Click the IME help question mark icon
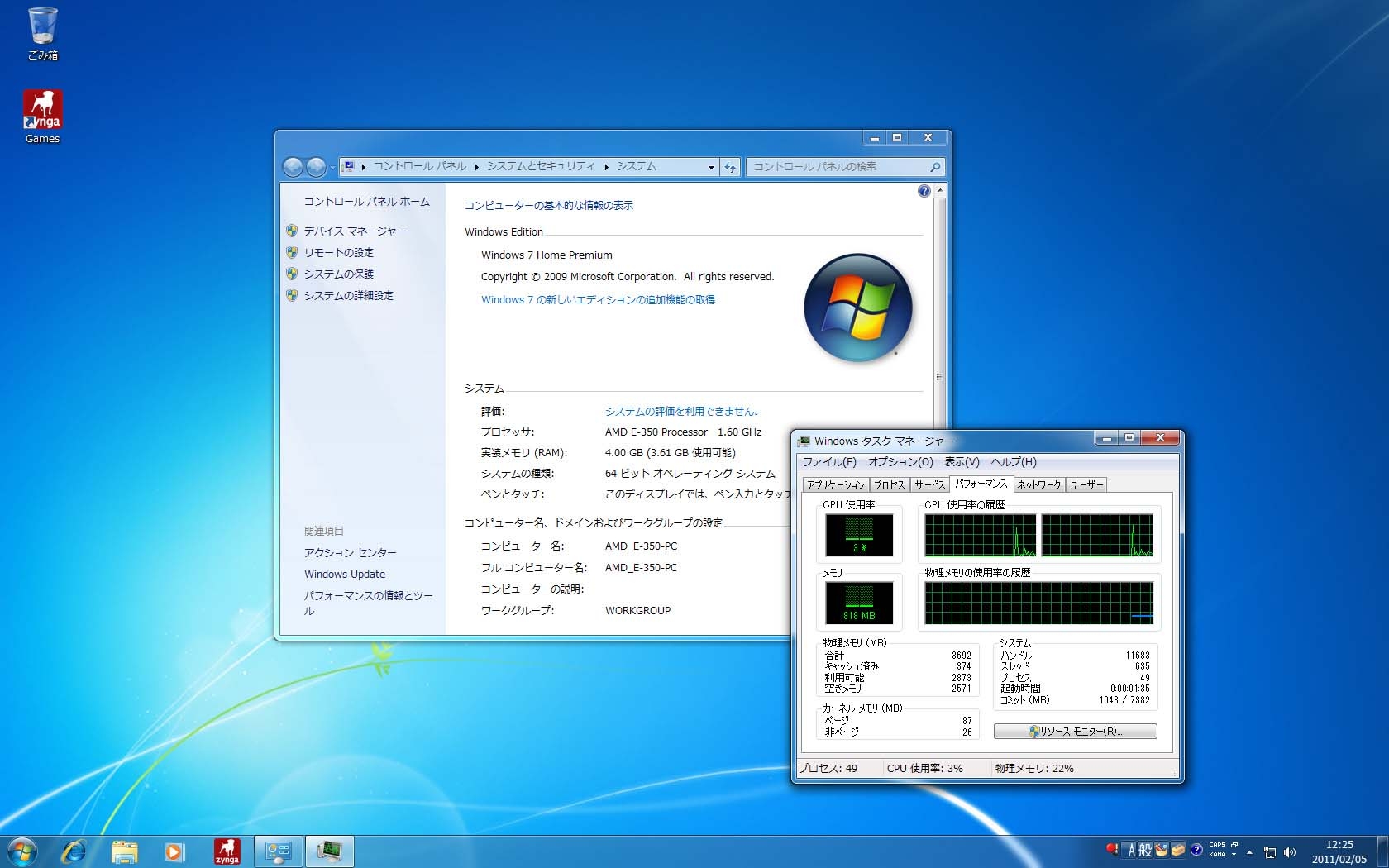Screen dimensions: 1389x868 pyautogui.click(x=1196, y=850)
